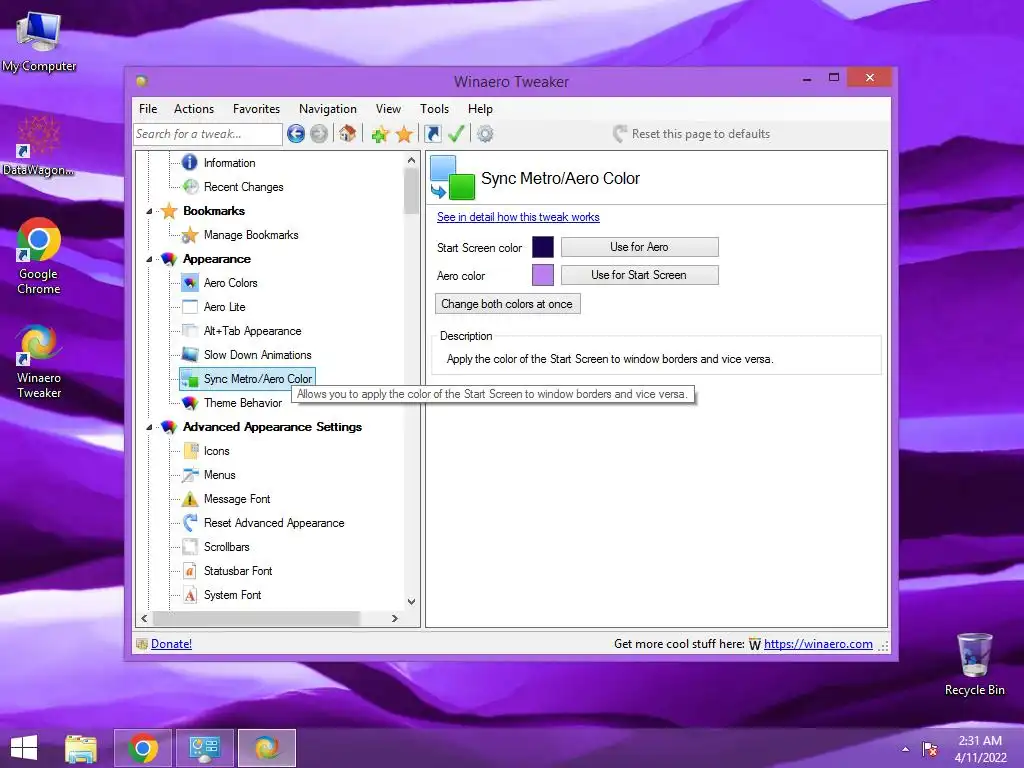Click the Aero Lite window icon

click(x=190, y=307)
